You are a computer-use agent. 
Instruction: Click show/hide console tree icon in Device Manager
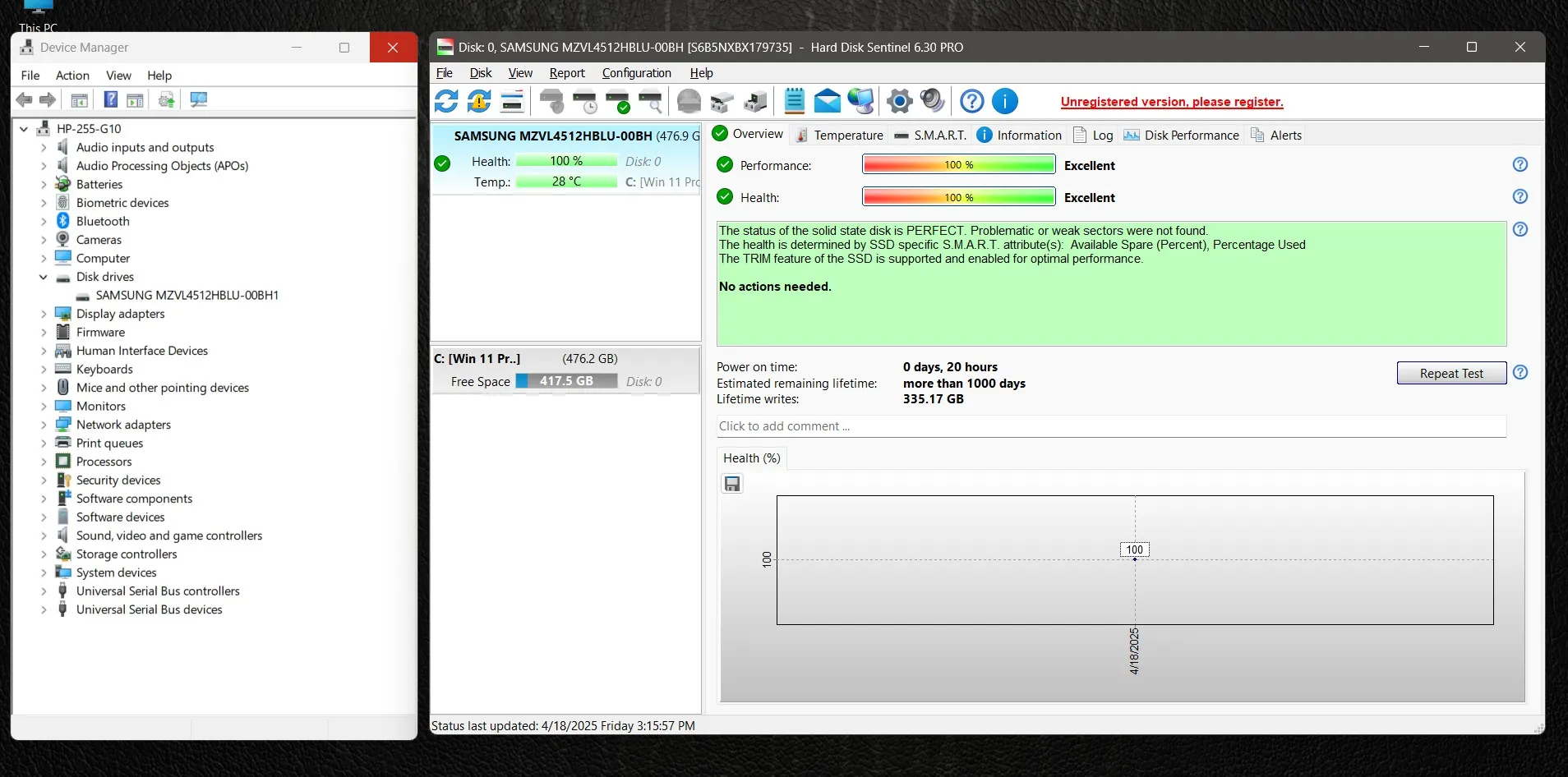tap(80, 100)
